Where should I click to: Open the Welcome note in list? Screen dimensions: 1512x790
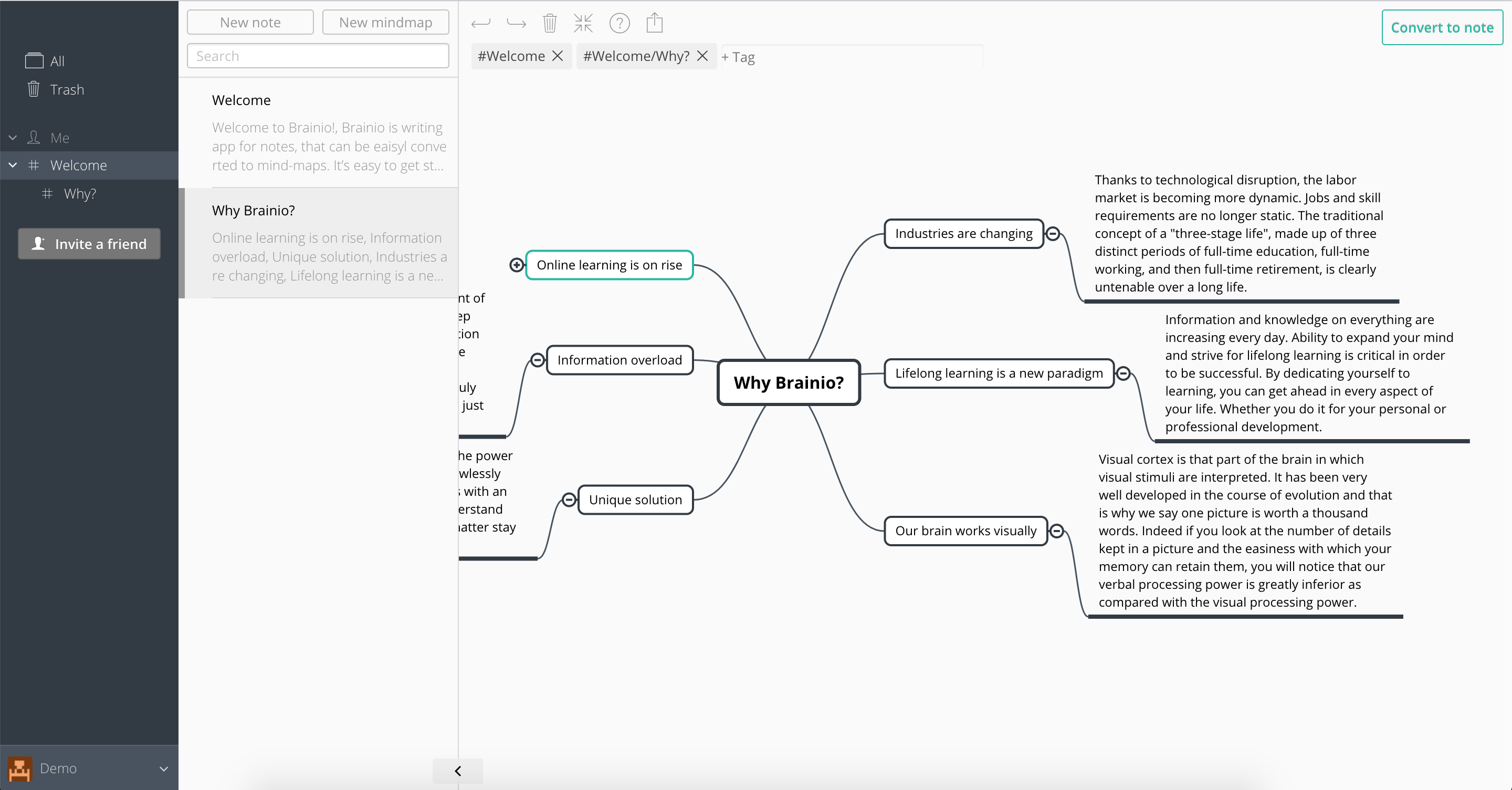point(318,133)
